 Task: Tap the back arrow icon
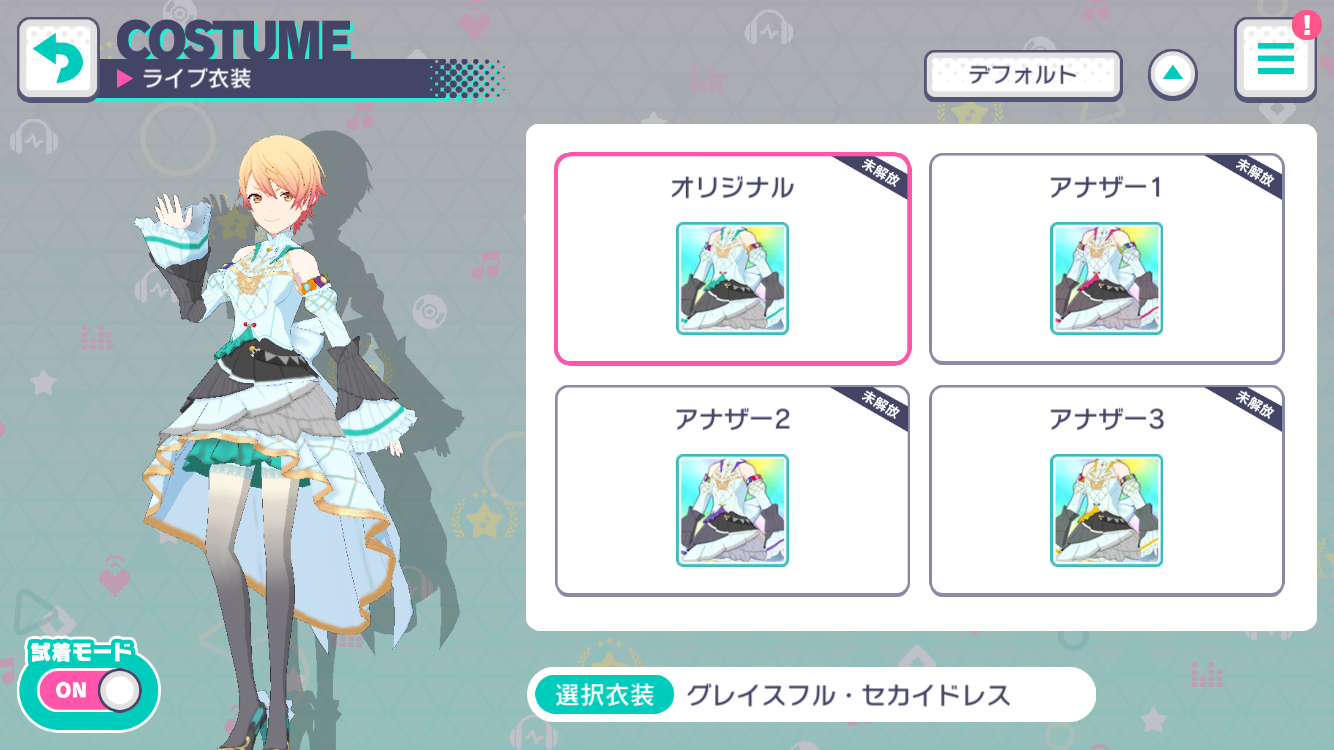coord(58,59)
